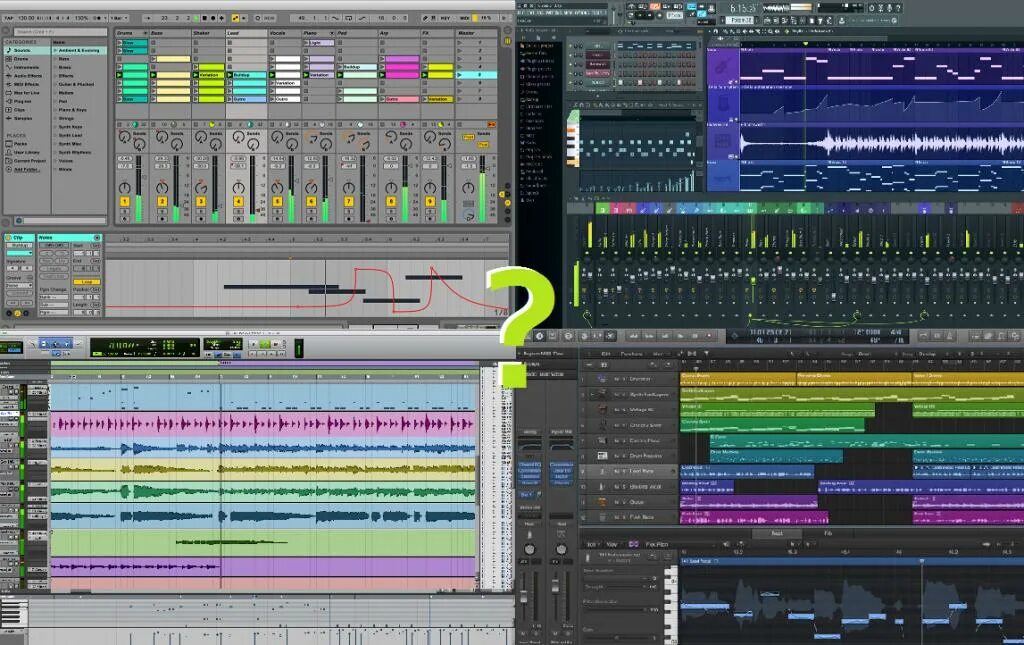Click Ableton's green transport Play button
This screenshot has width=1024, height=645.
(x=195, y=18)
